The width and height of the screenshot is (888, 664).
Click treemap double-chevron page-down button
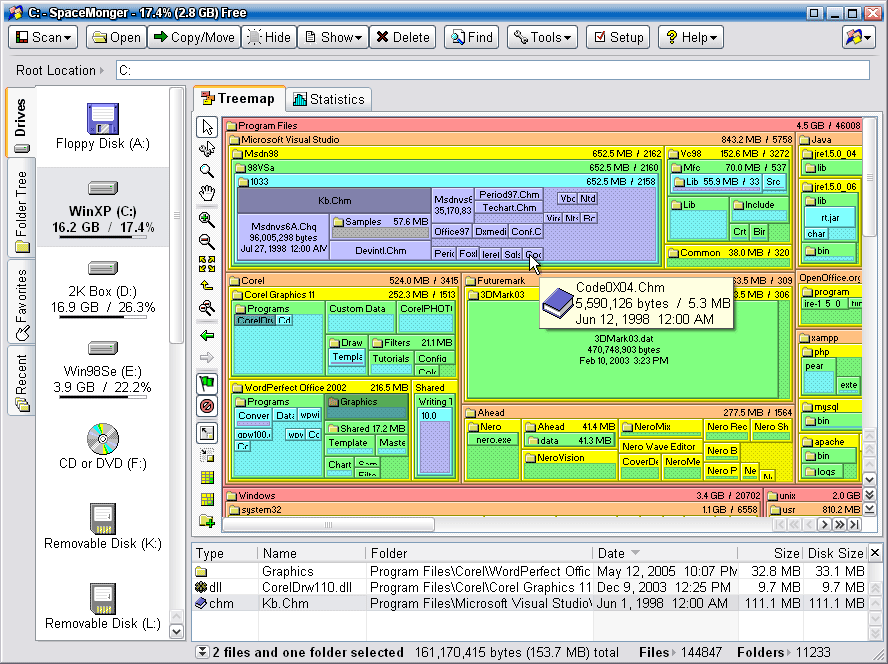[869, 495]
